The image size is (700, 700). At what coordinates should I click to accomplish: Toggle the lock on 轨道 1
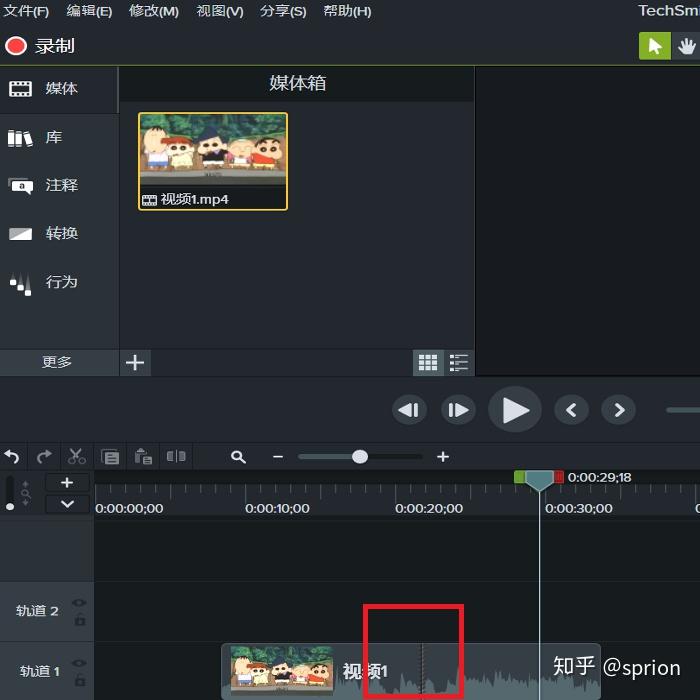pyautogui.click(x=80, y=680)
